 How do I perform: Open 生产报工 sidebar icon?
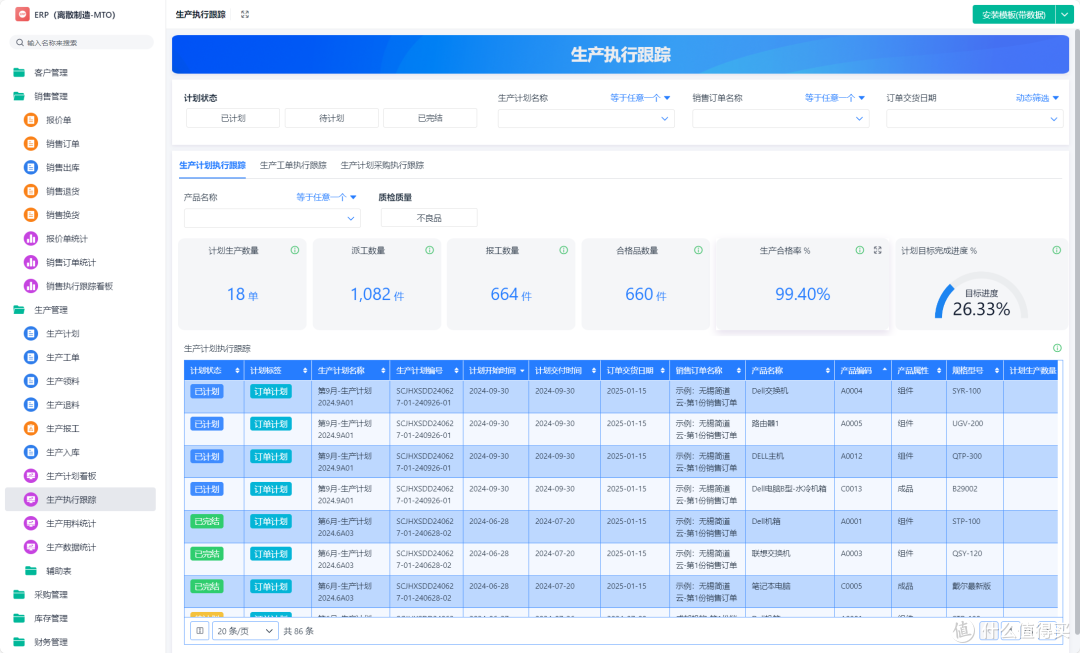(31, 428)
